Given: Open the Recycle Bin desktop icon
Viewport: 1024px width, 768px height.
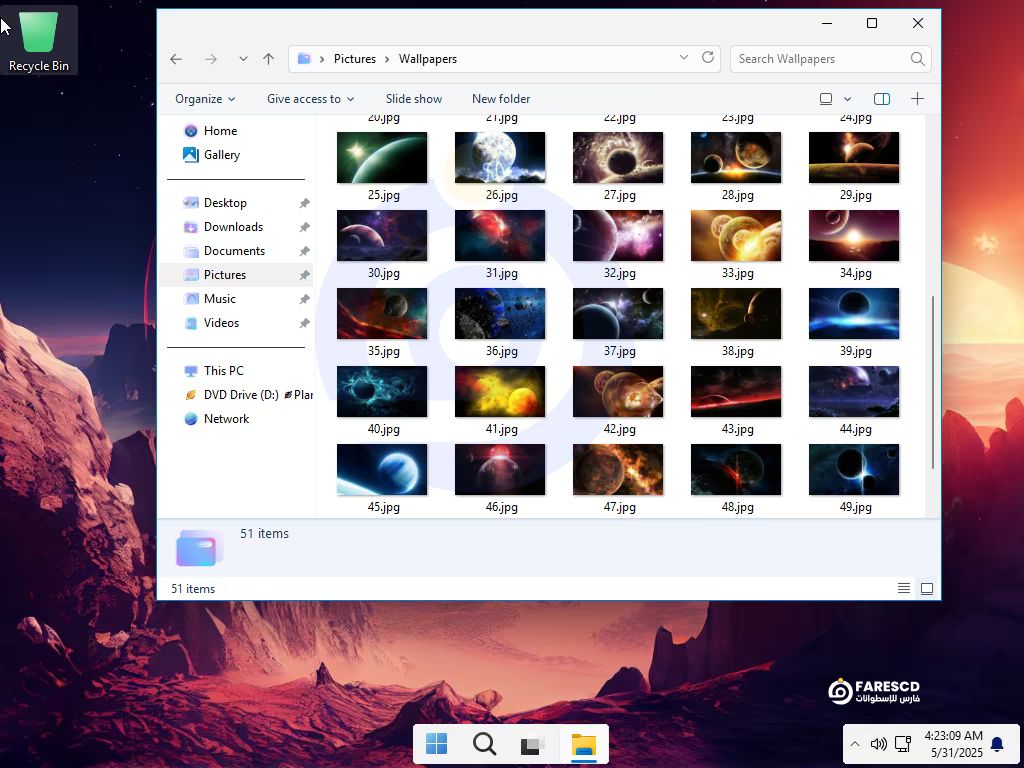Looking at the screenshot, I should [39, 40].
